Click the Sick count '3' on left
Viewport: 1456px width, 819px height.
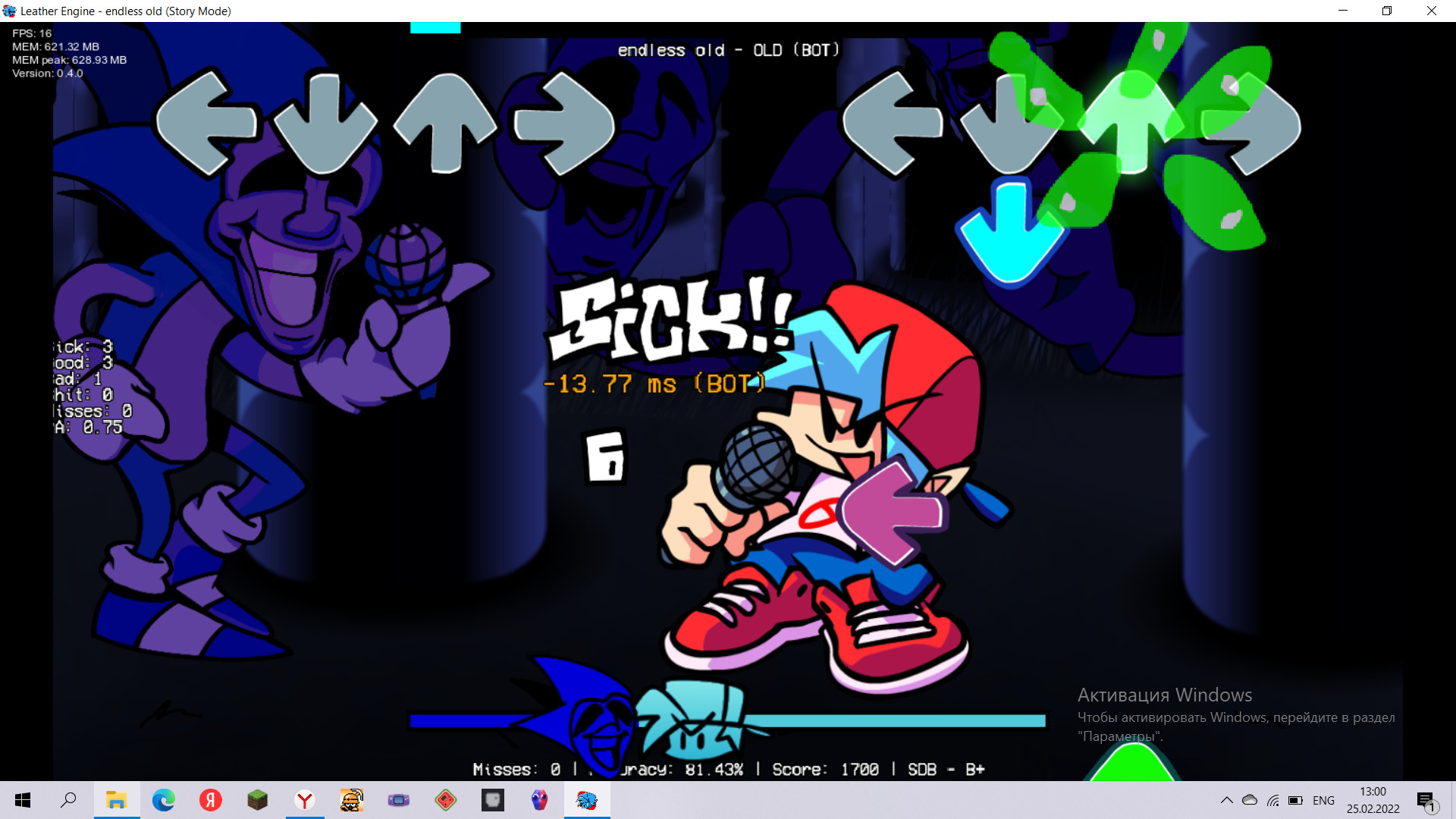click(x=108, y=347)
